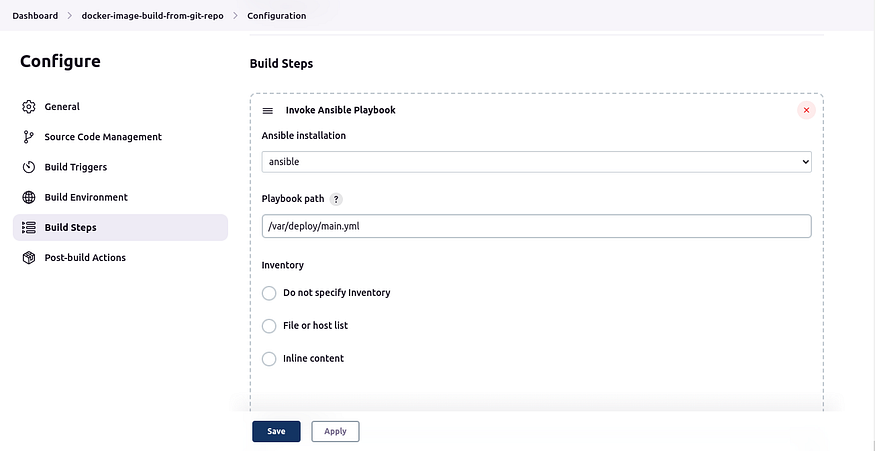Click the drag handle beside Invoke Ansible Playbook
875x451 pixels.
(268, 110)
